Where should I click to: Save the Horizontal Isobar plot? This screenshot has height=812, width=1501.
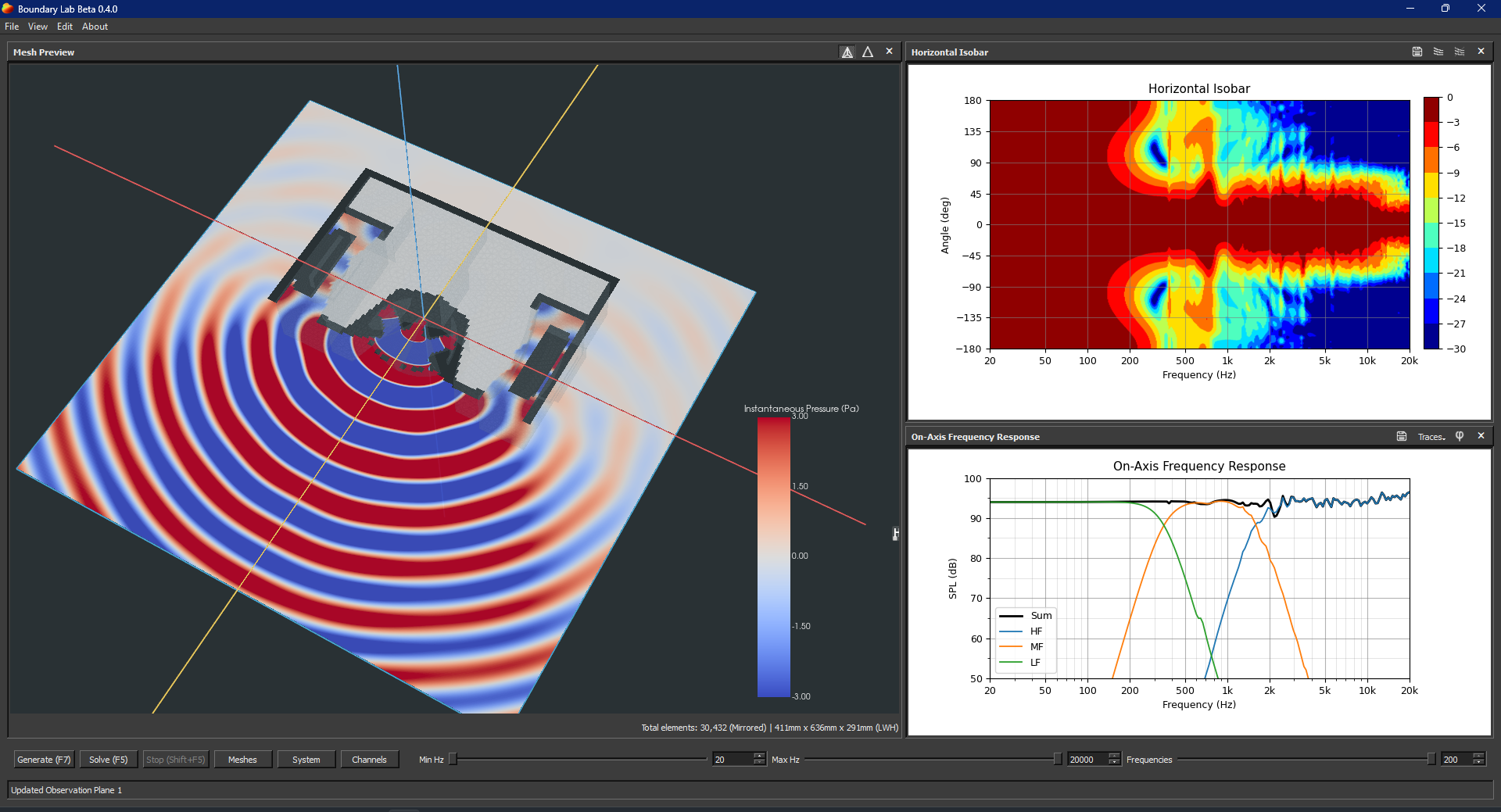1417,52
